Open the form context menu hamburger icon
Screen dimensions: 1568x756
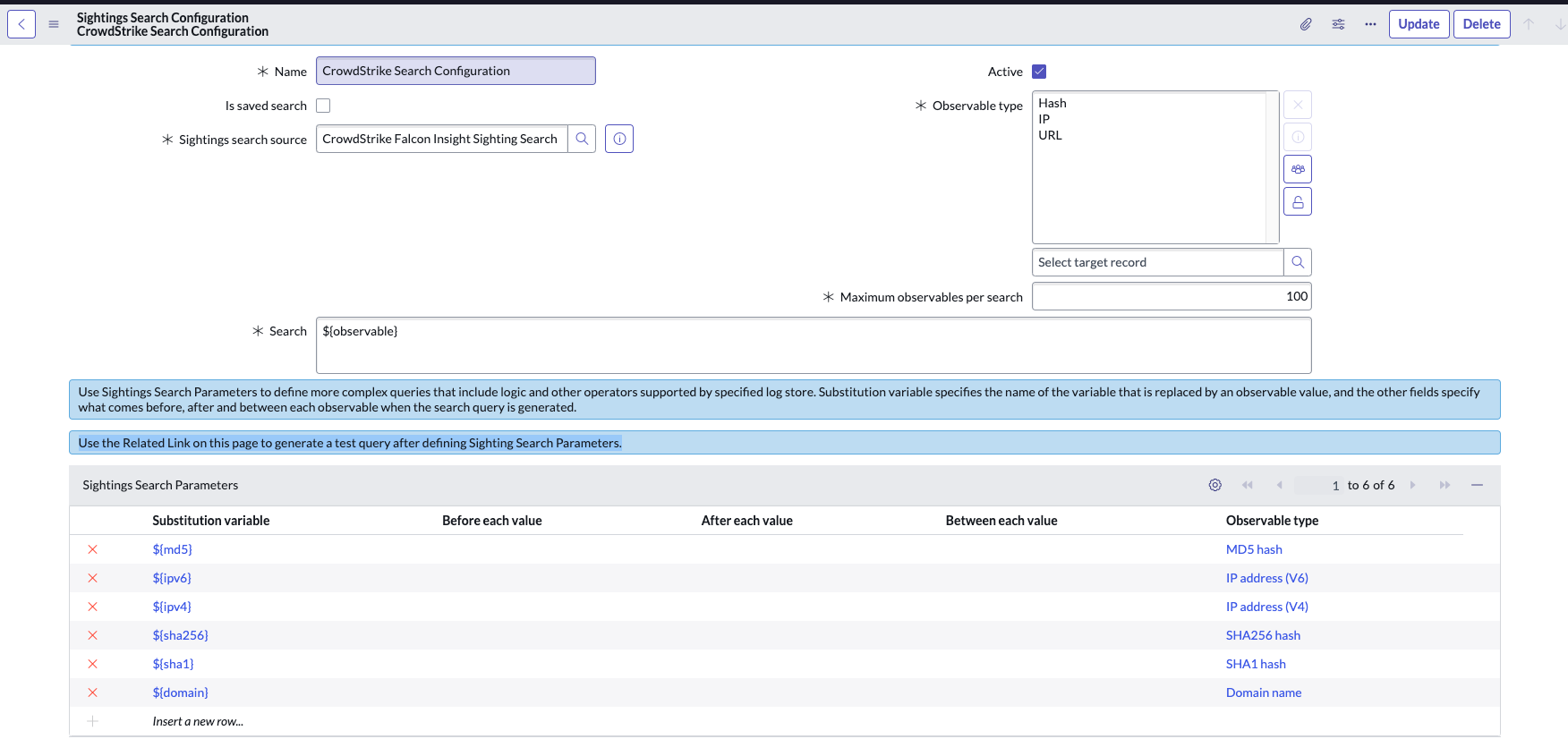pos(54,24)
